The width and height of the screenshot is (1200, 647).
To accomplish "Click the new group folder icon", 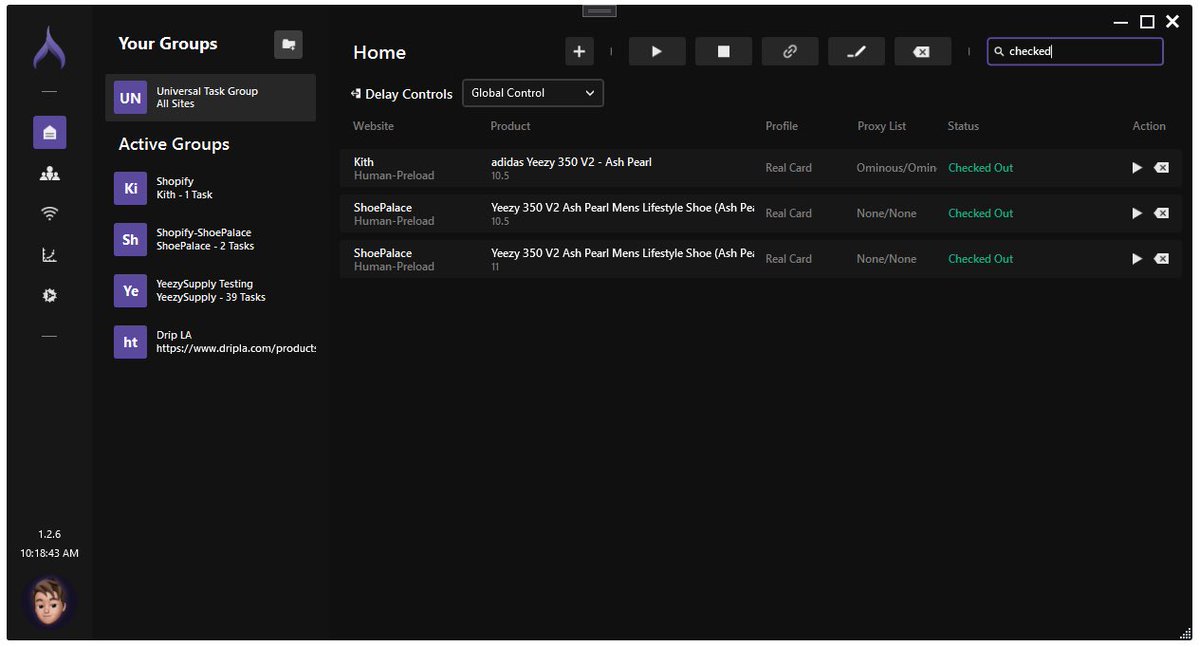I will [288, 44].
